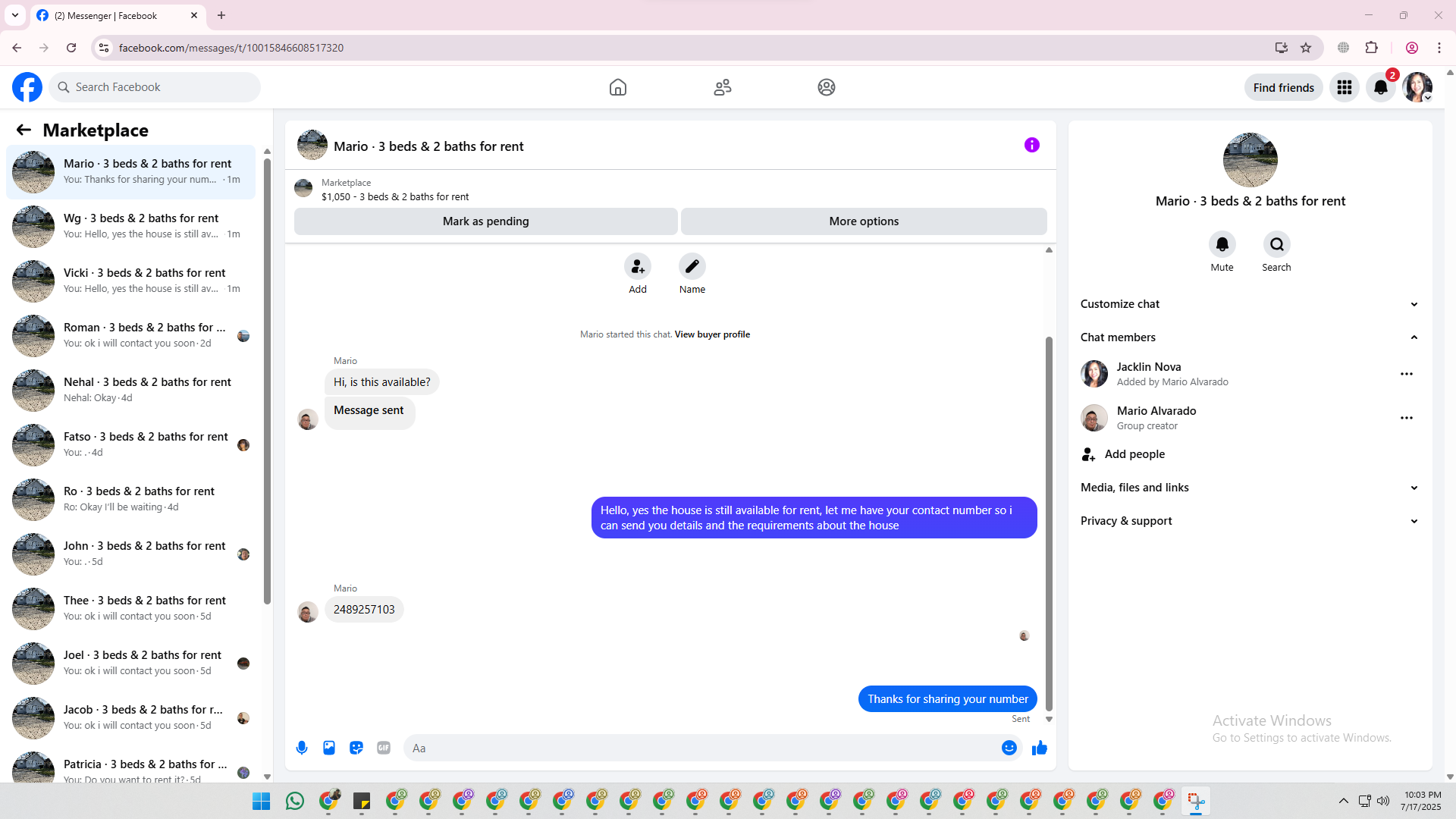Open the Vicki 3 beds conversation
The width and height of the screenshot is (1456, 819).
click(x=131, y=281)
